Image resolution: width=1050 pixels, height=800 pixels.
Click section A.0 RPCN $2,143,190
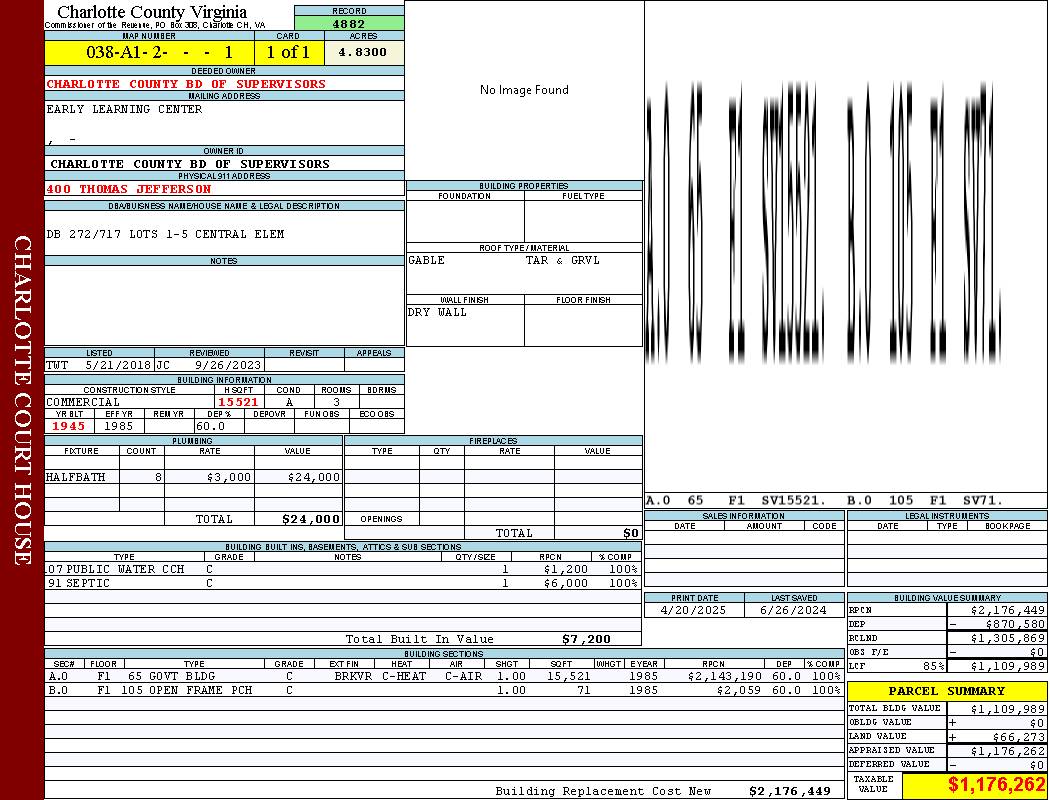(725, 676)
